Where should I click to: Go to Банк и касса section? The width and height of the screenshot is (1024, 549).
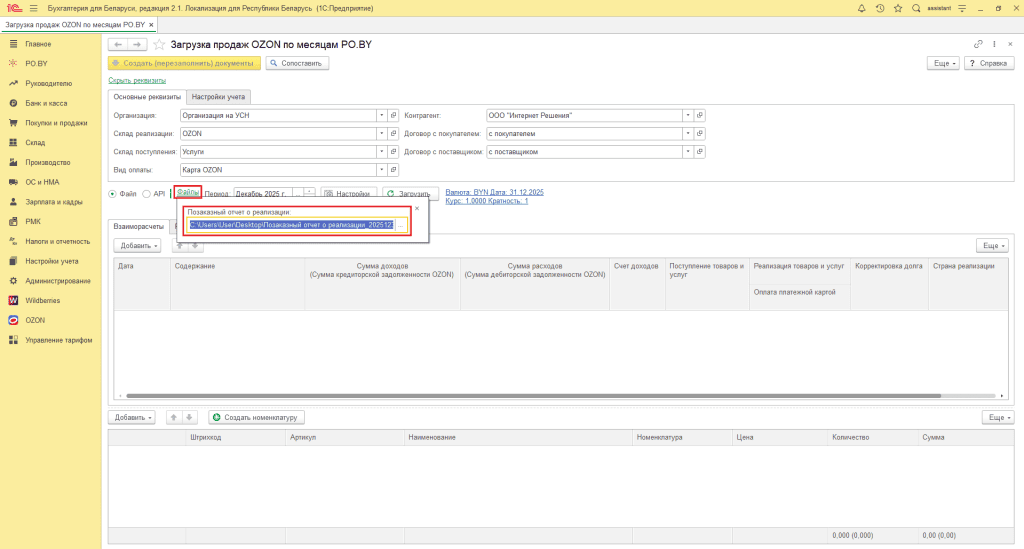tap(46, 103)
